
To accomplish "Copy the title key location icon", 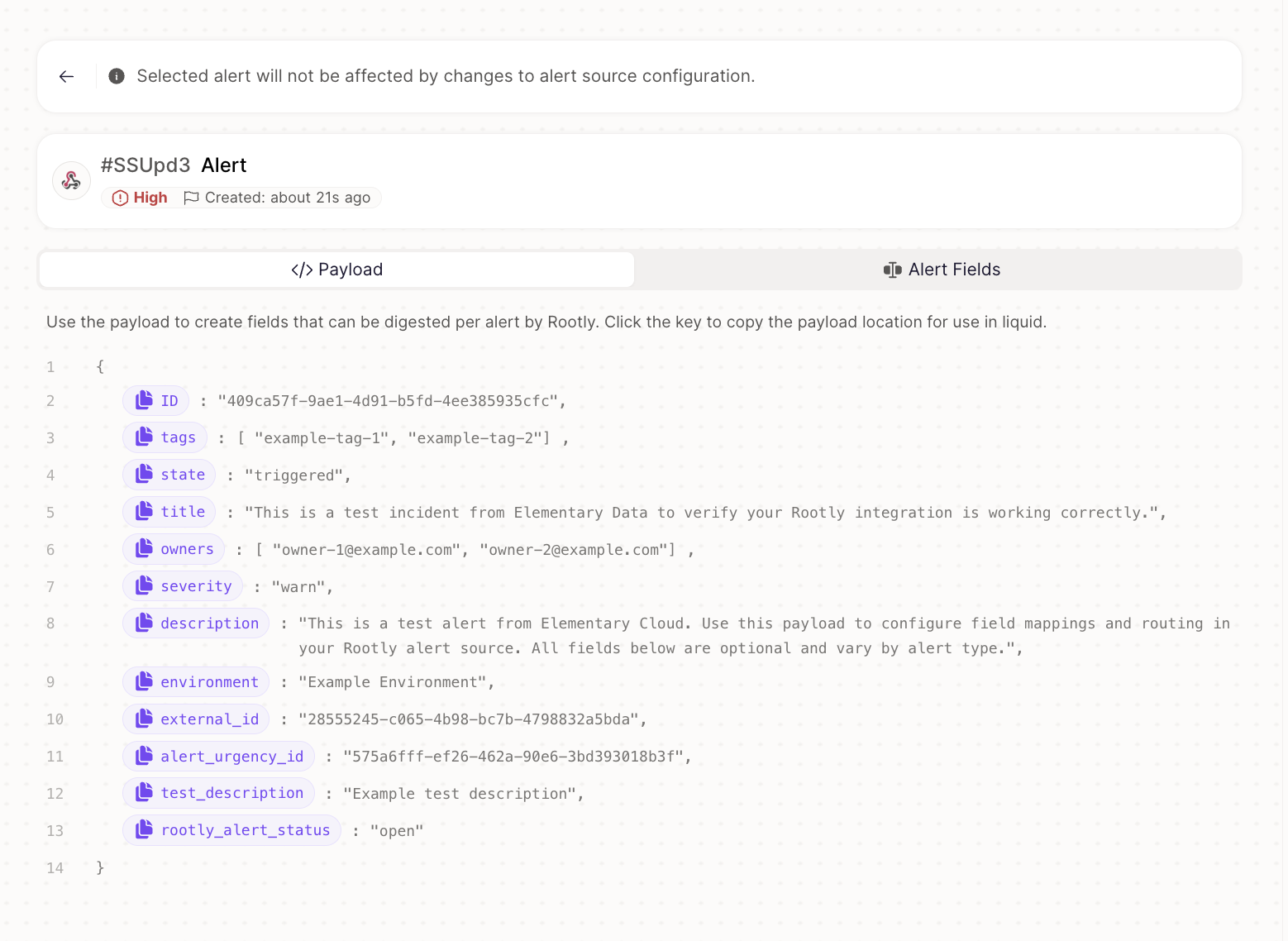I will tap(145, 511).
